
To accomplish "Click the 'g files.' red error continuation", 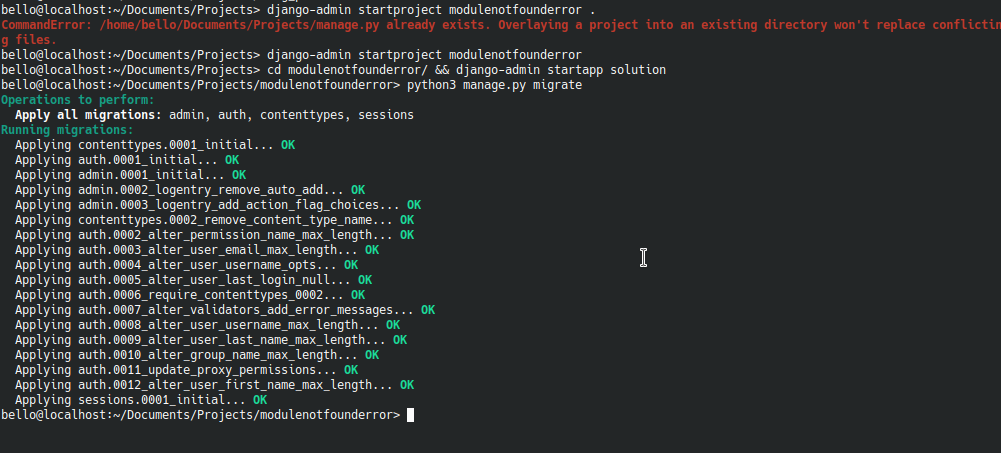I will 28,39.
